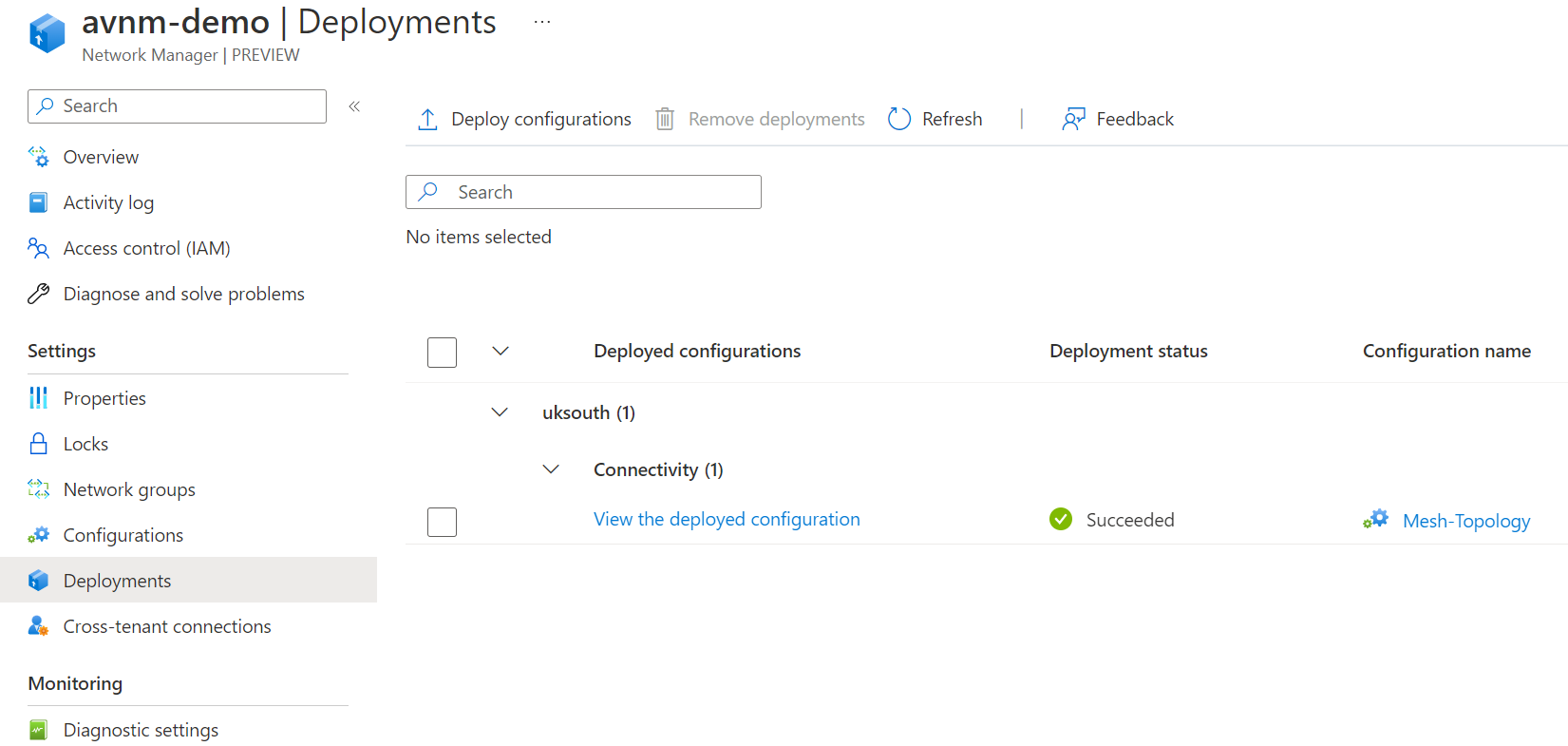Click the Mesh-Topology gear icon

click(x=1376, y=520)
